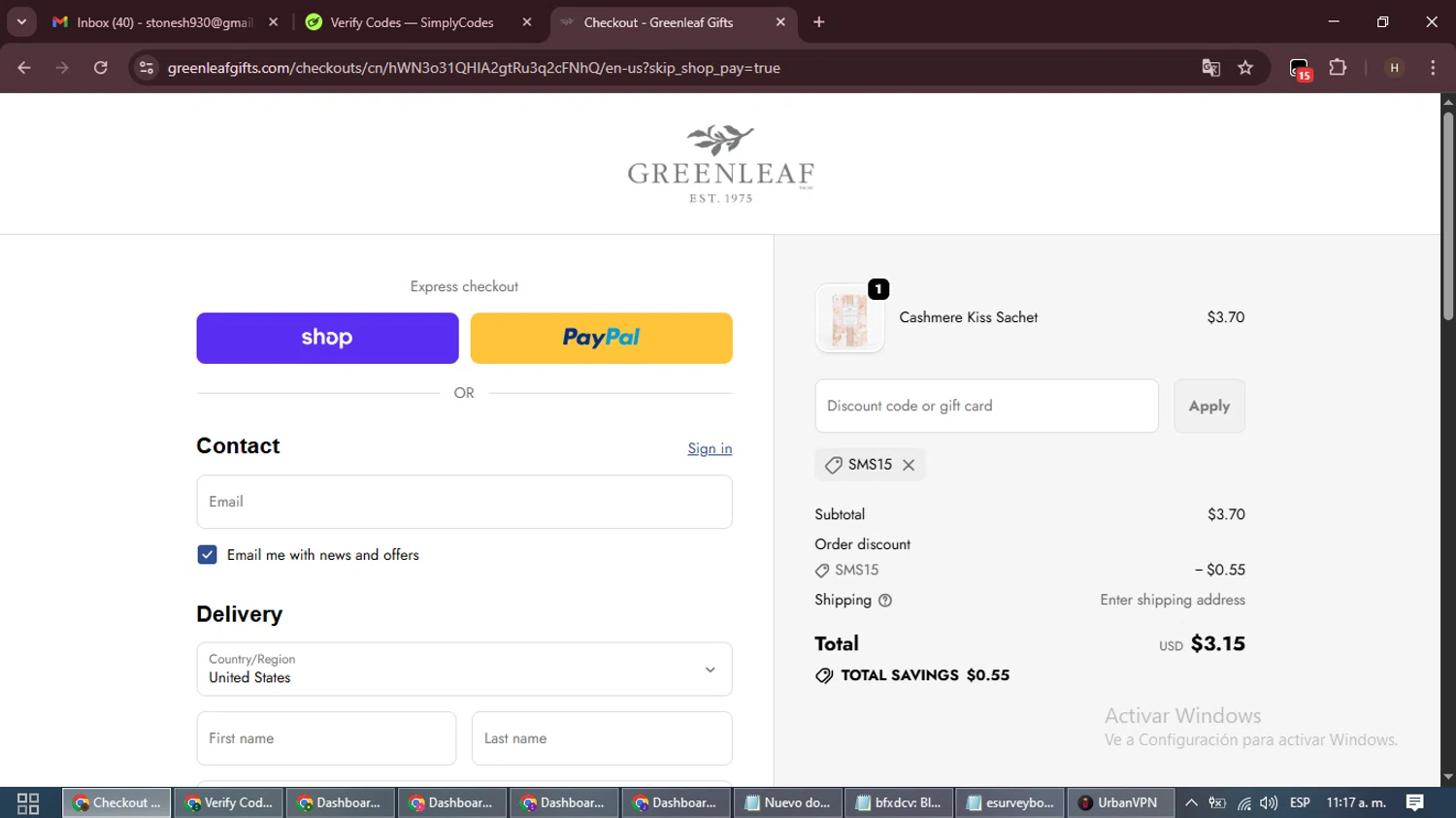Open UrbanVPN from the taskbar
Screen dimensions: 1456x818
(x=1119, y=802)
